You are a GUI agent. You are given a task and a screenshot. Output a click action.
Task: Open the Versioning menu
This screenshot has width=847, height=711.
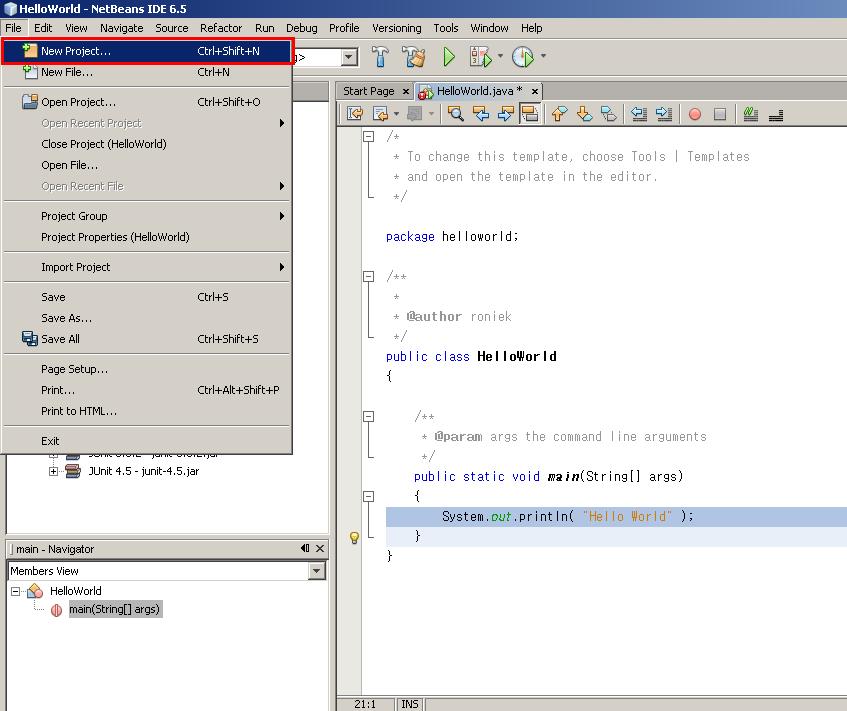click(396, 28)
